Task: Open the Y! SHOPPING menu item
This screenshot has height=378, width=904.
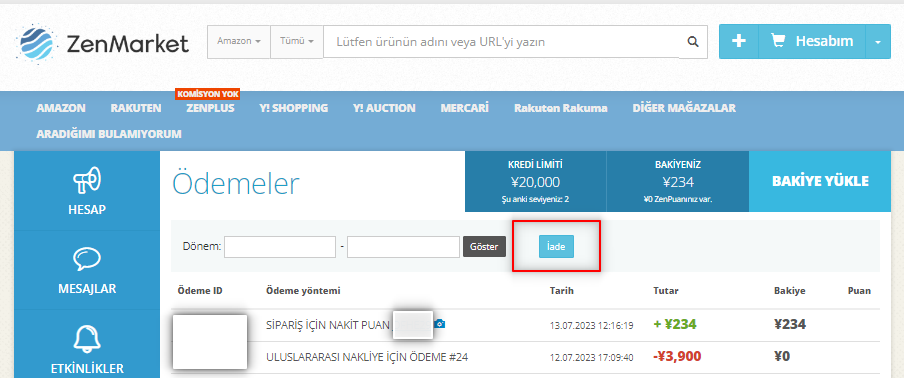Action: [x=294, y=108]
